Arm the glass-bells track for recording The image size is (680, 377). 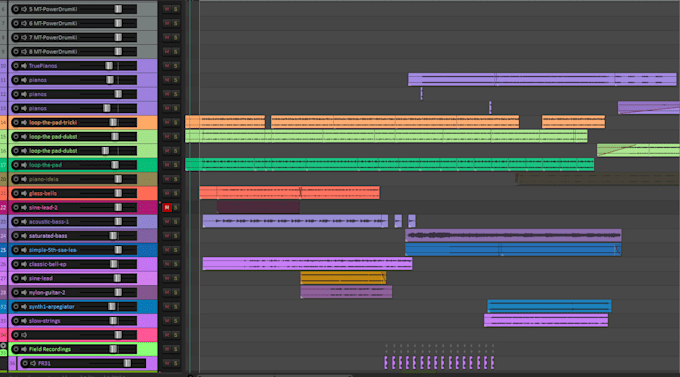16,193
